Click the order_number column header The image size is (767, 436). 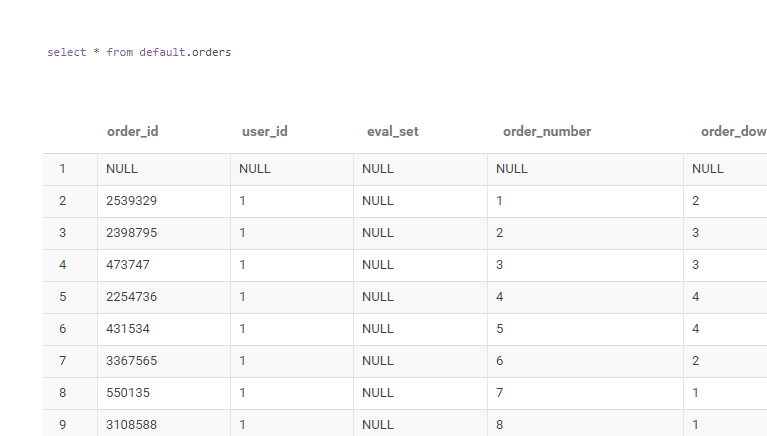point(546,131)
